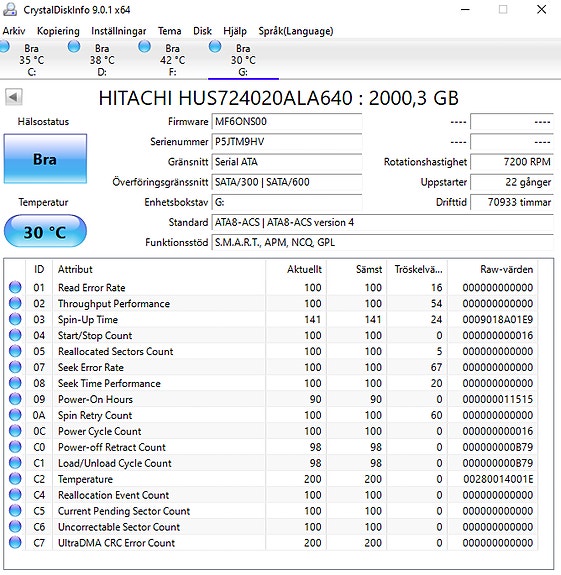Select the Spin-Up Time raw value 0009018A01E9

point(498,319)
